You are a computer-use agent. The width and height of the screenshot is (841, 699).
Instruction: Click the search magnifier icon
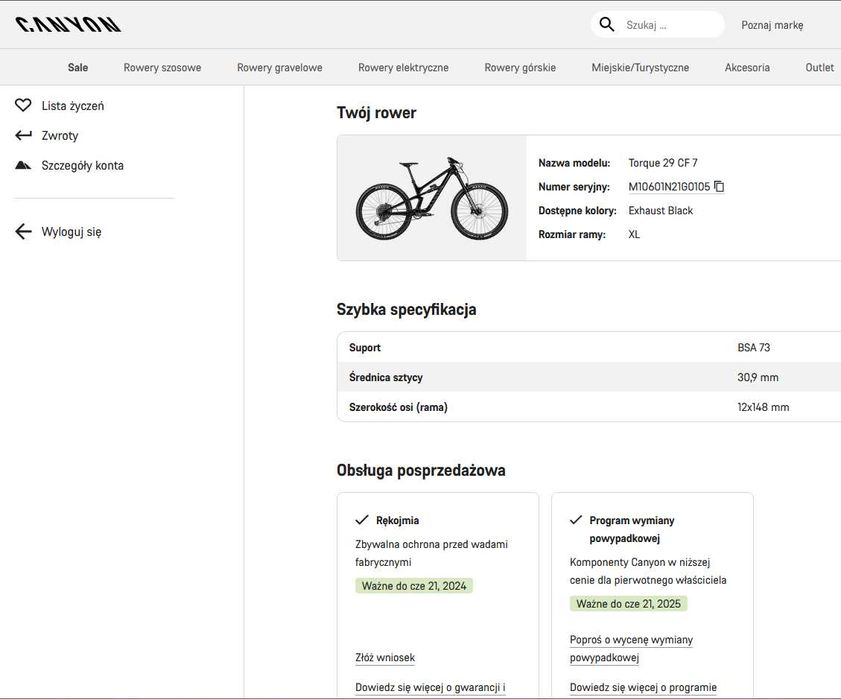tap(607, 24)
